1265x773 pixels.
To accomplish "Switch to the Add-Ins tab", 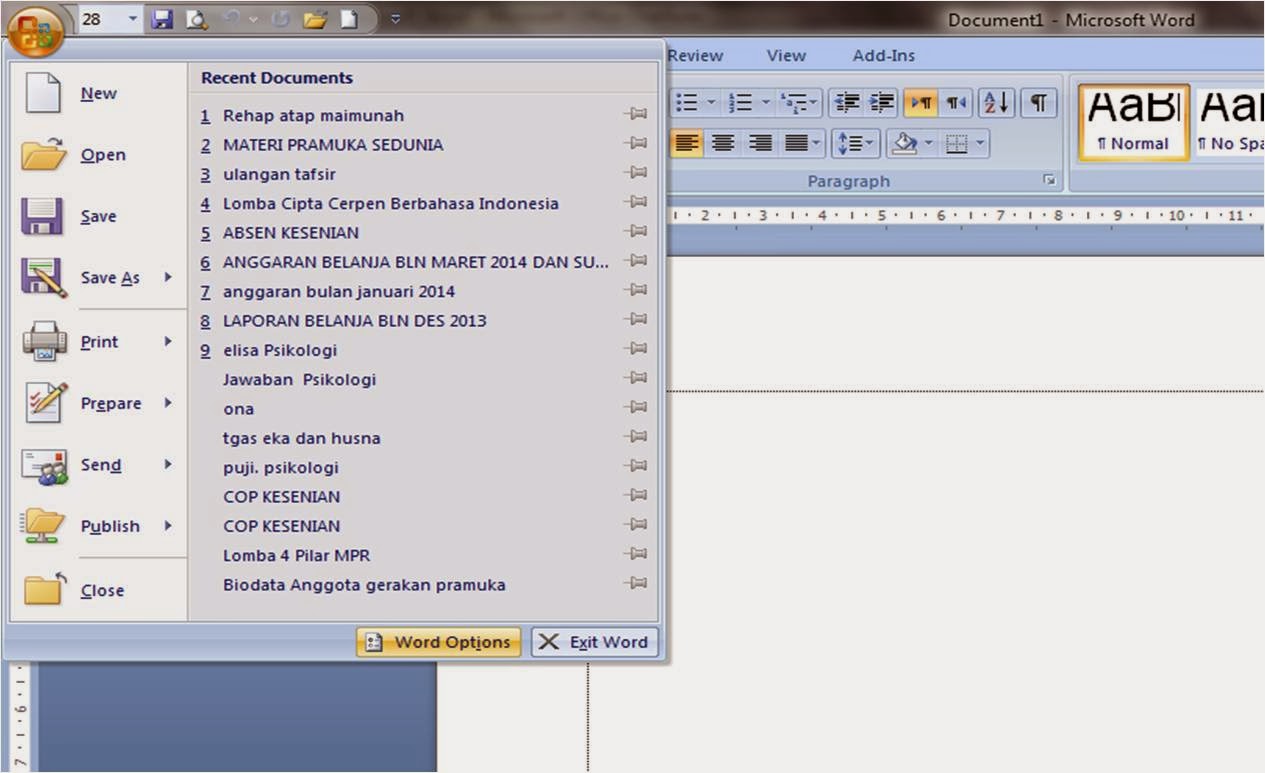I will tap(884, 56).
